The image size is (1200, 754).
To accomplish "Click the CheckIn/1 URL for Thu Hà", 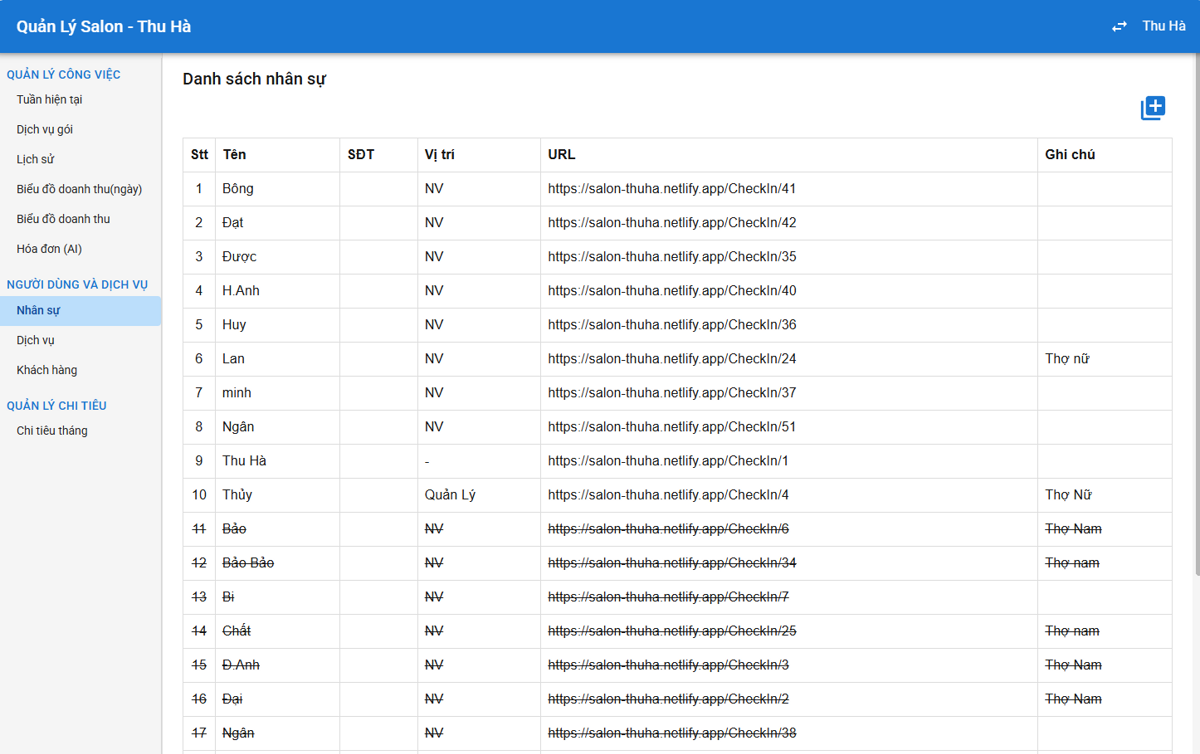I will pyautogui.click(x=668, y=461).
